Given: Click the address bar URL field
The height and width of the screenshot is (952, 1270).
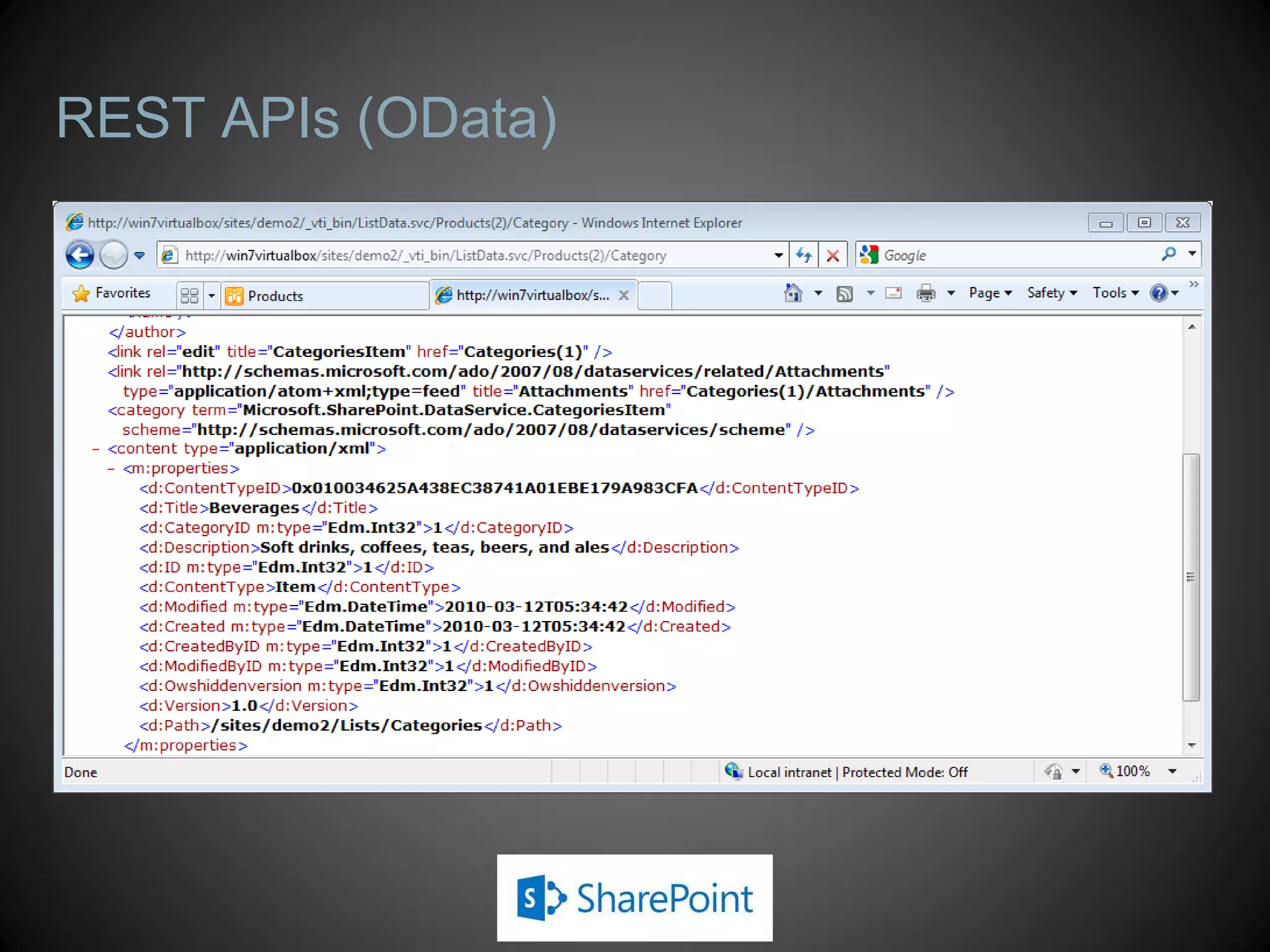Looking at the screenshot, I should [x=465, y=255].
